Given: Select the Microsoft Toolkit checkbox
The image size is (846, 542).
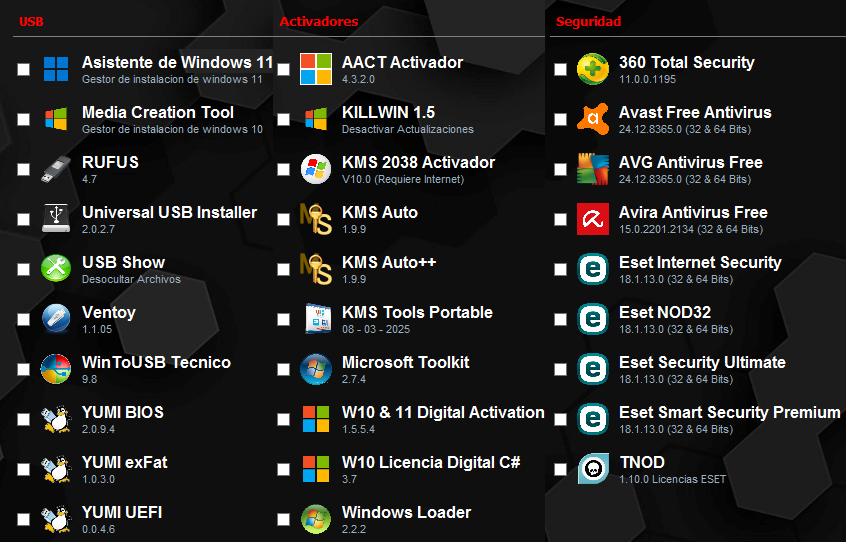Looking at the screenshot, I should pyautogui.click(x=283, y=369).
